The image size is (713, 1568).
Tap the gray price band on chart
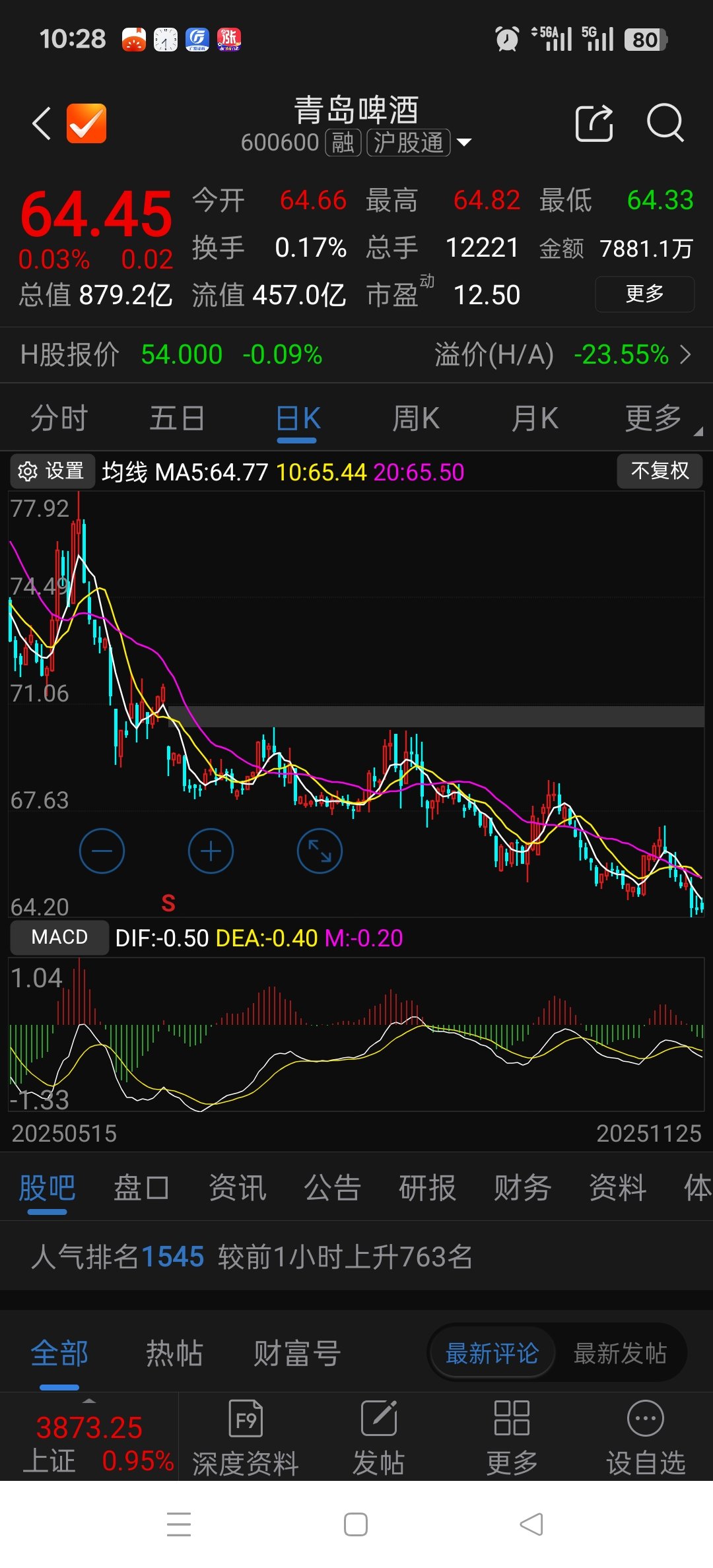click(x=436, y=717)
